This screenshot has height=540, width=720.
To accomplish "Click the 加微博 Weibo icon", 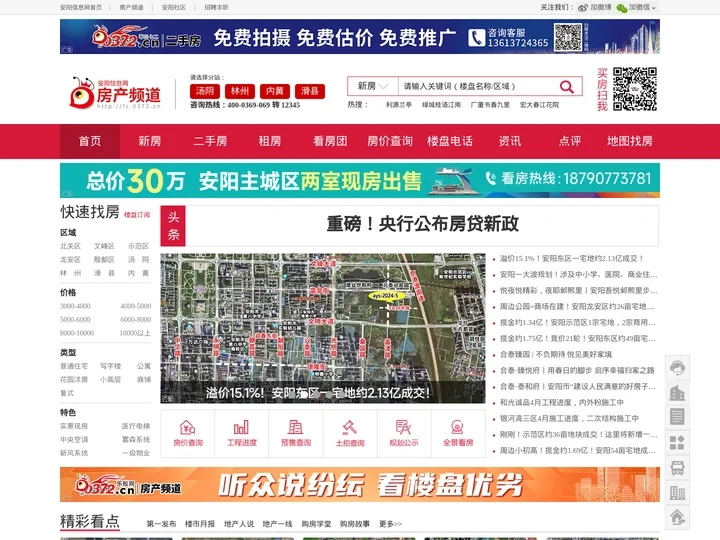I will [583, 7].
